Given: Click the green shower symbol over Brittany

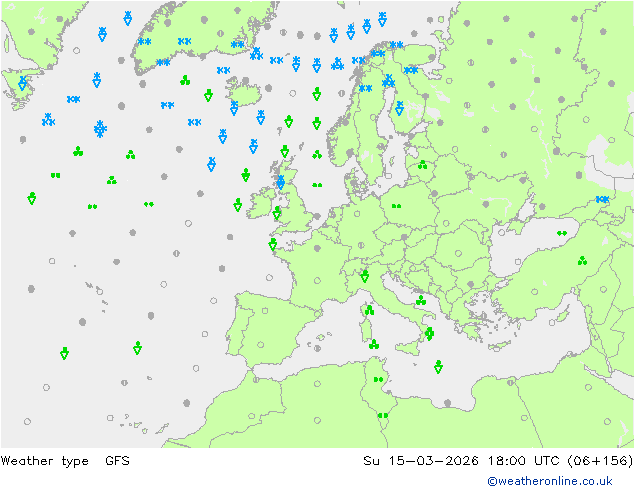Looking at the screenshot, I should [x=273, y=244].
